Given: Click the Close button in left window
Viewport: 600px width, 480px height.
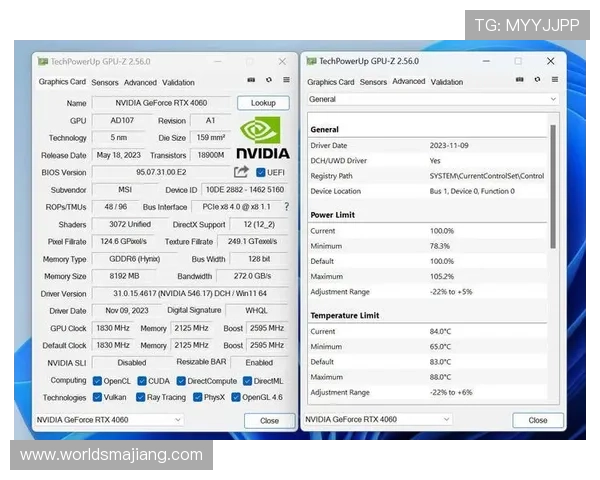Looking at the screenshot, I should 270,421.
